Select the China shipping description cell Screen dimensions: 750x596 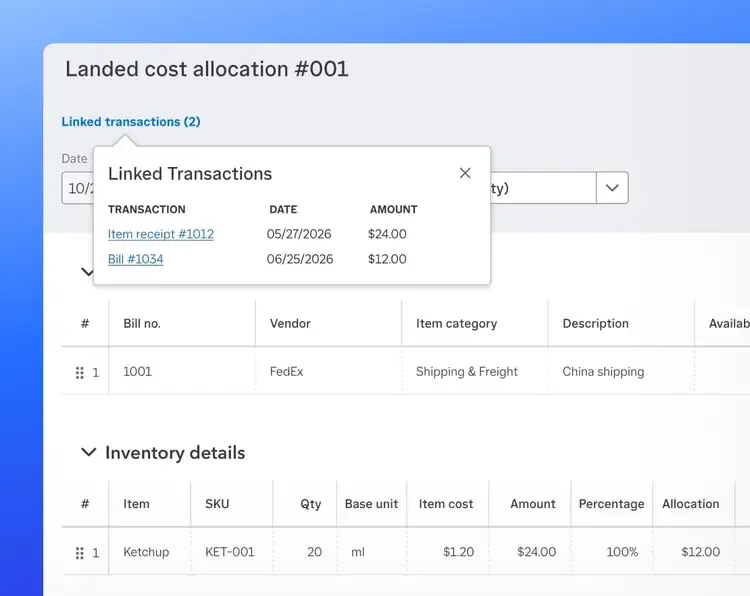621,371
